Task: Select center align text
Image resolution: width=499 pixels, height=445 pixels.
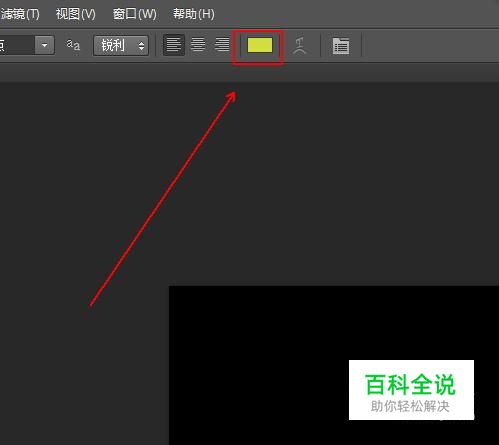Action: 198,45
